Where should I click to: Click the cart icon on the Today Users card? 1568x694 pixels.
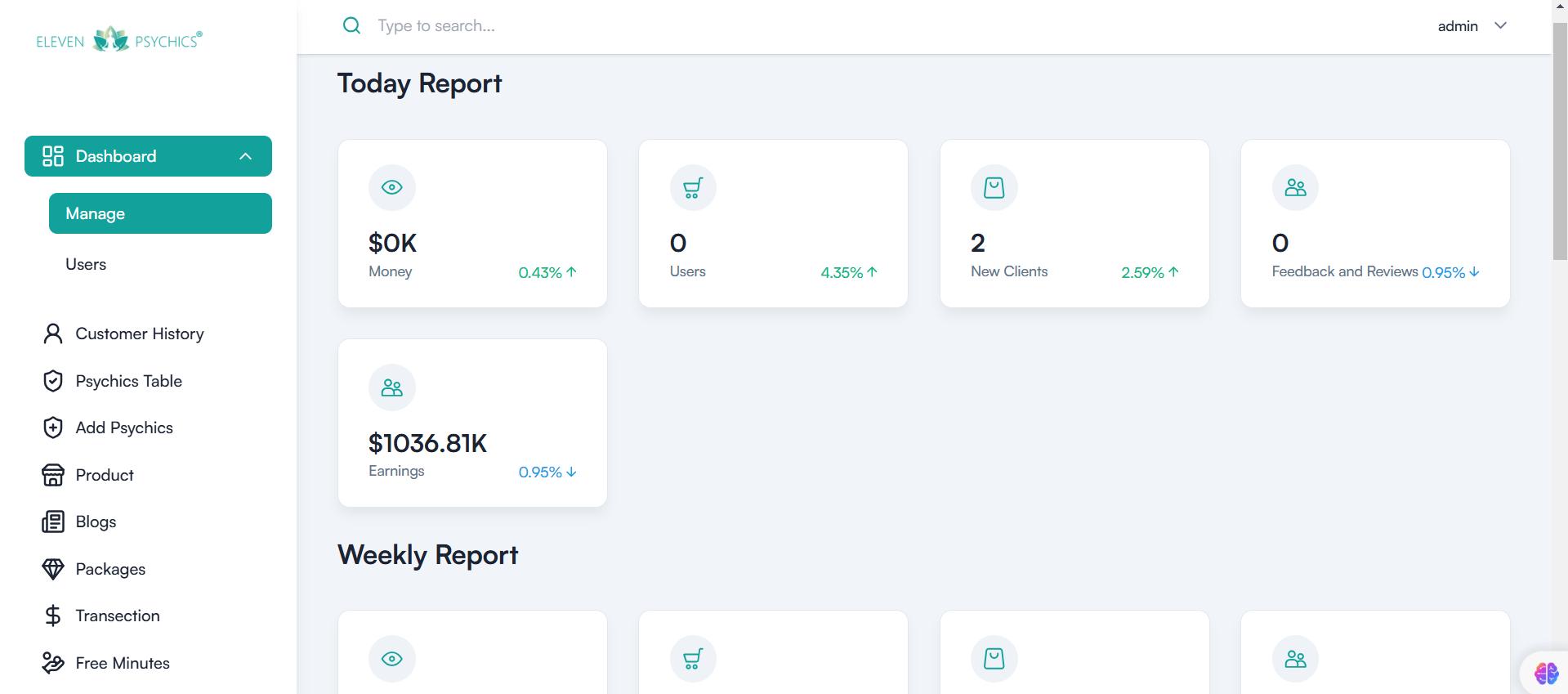(x=693, y=187)
